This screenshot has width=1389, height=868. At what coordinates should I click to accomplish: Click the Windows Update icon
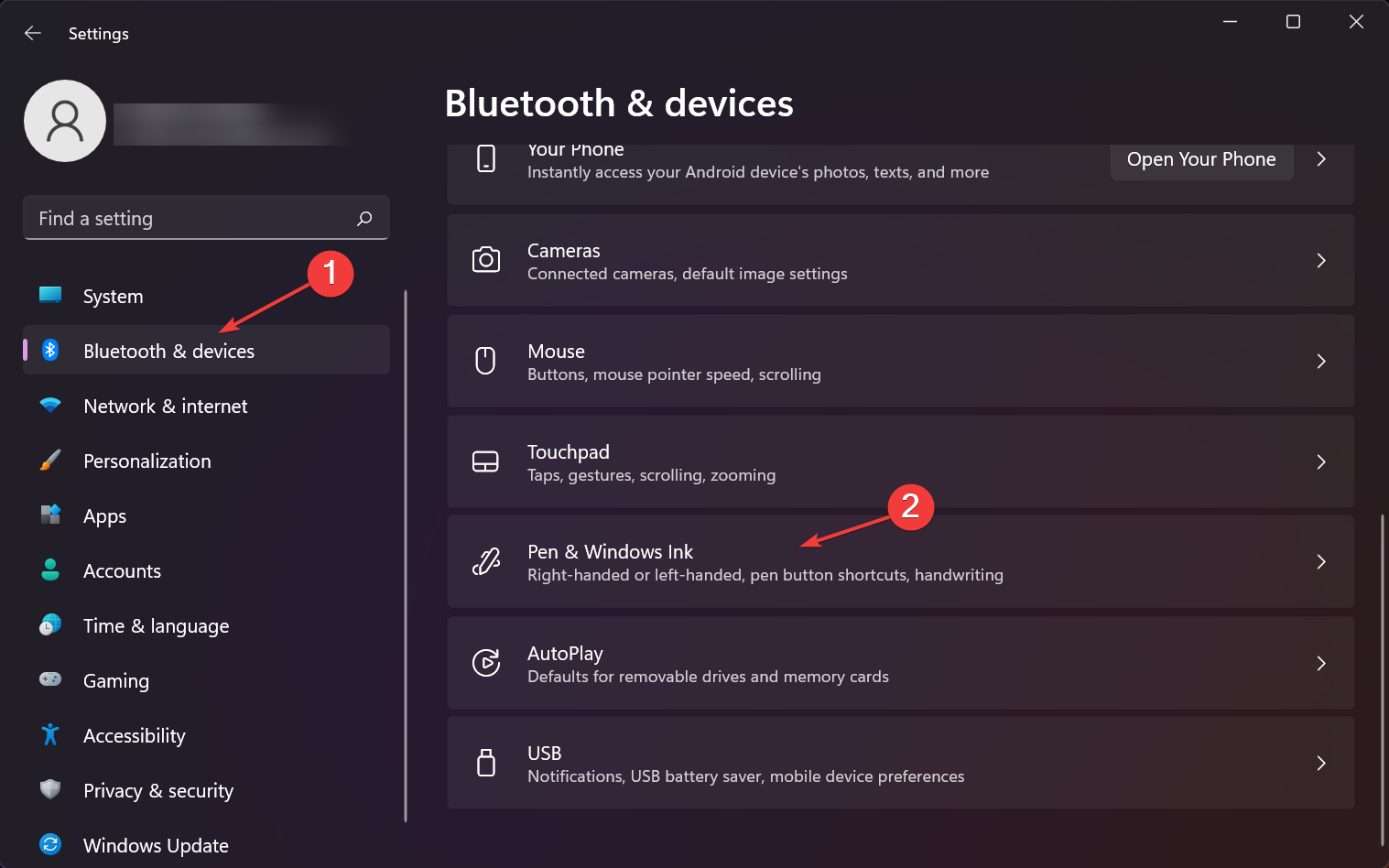(50, 844)
